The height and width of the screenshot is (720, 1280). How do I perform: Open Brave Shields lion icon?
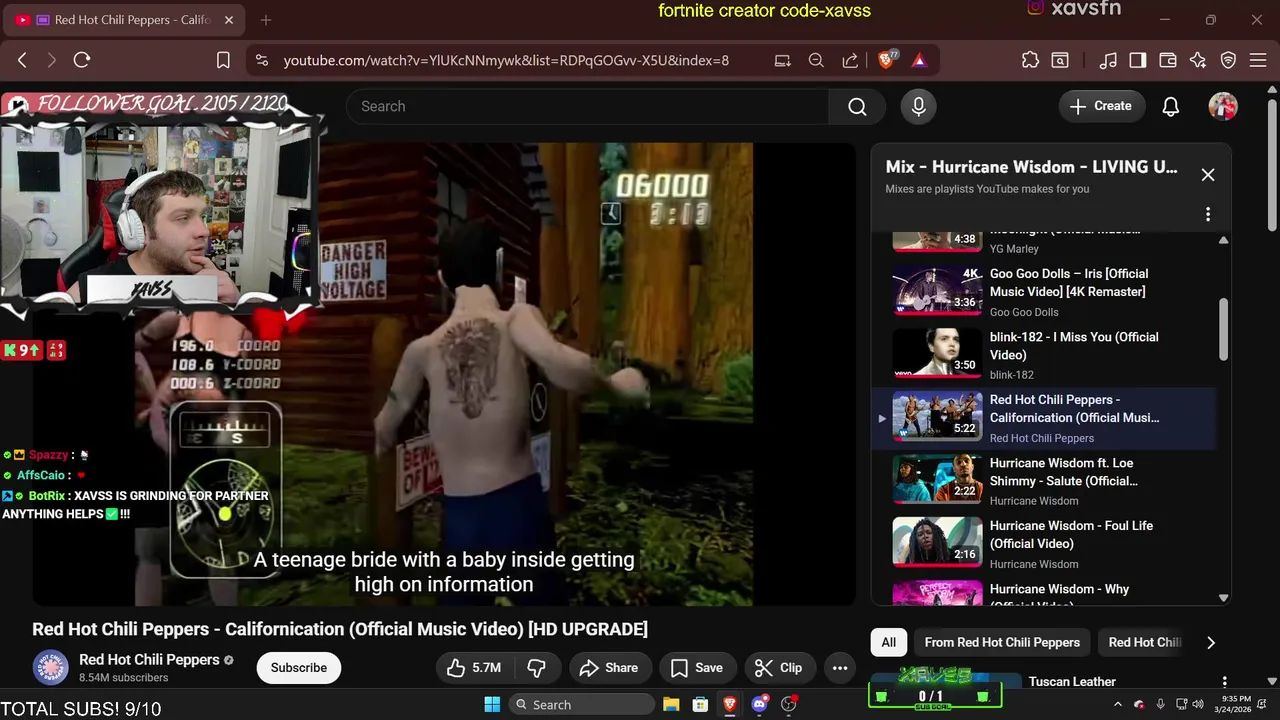[886, 60]
